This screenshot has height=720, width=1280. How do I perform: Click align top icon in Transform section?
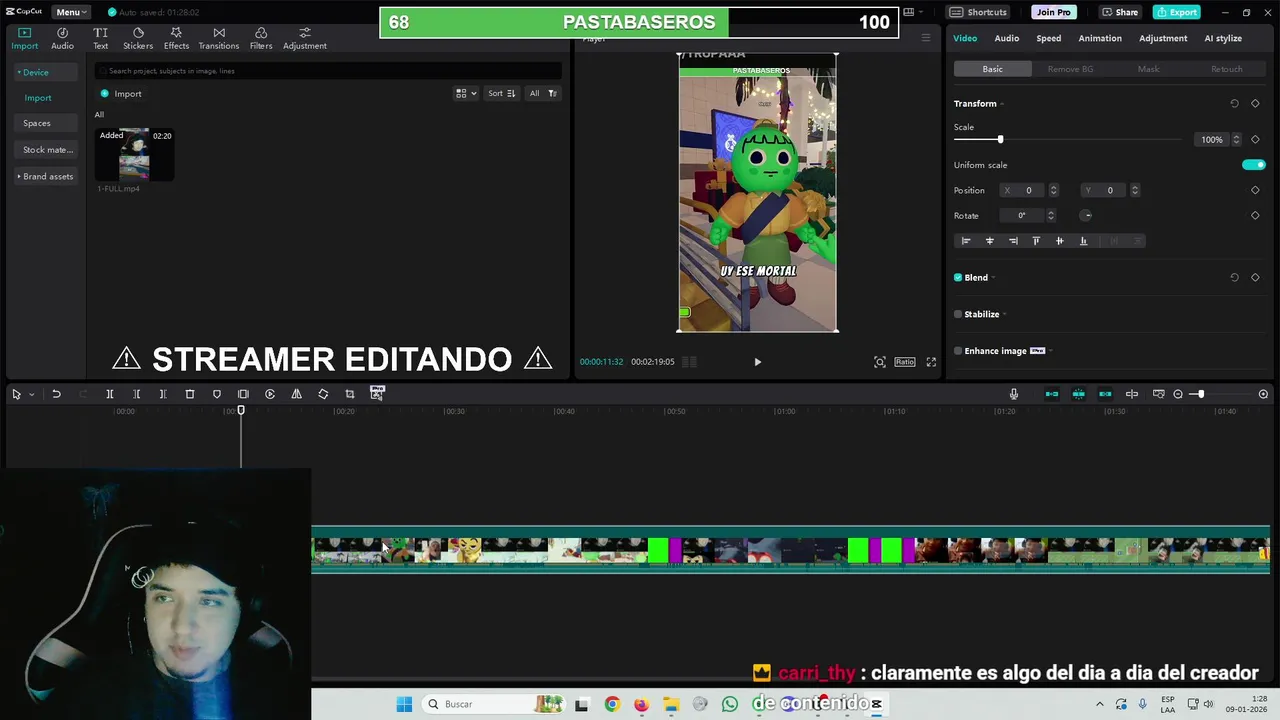(1036, 241)
